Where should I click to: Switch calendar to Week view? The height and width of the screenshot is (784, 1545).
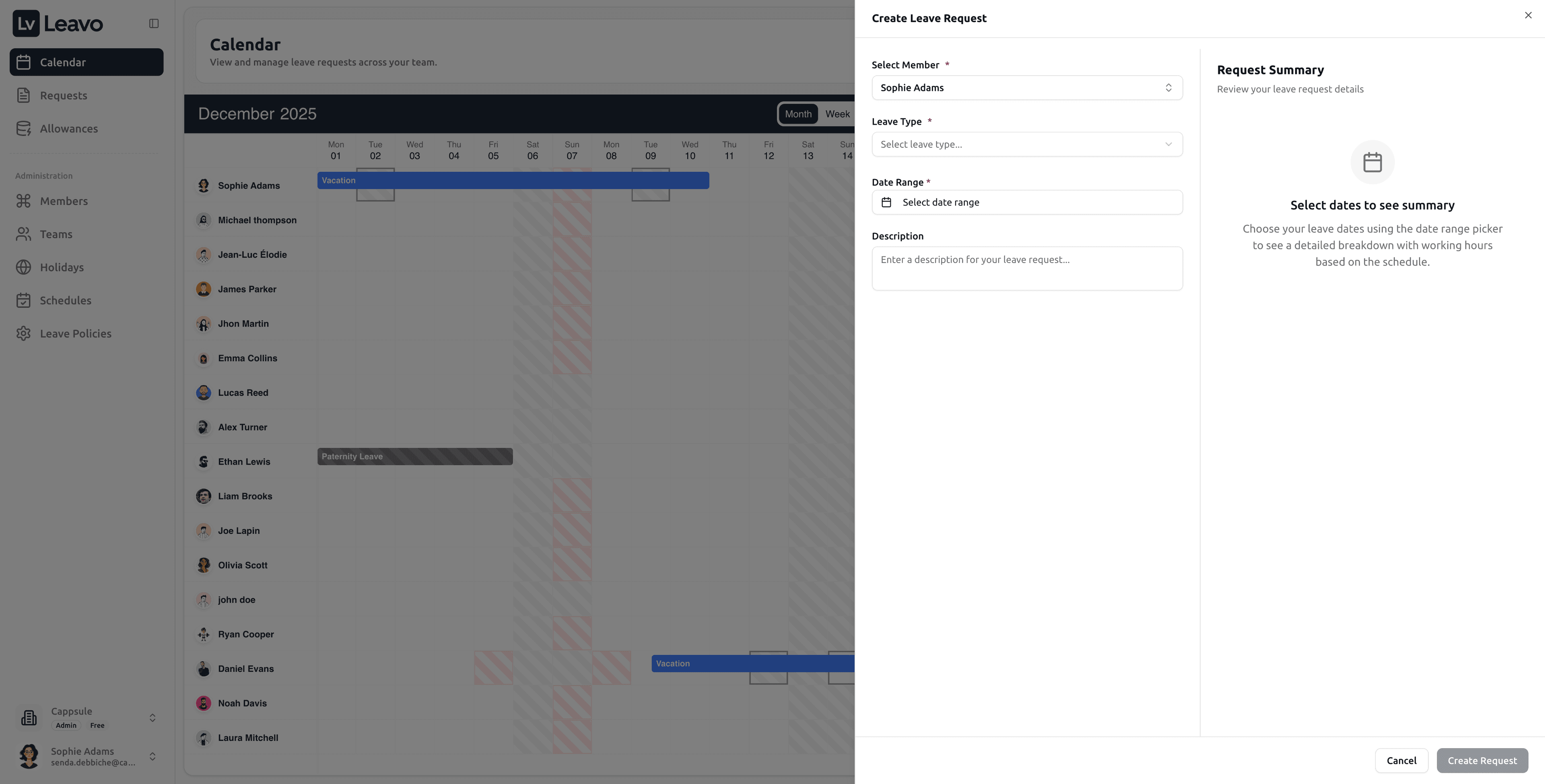pyautogui.click(x=837, y=114)
